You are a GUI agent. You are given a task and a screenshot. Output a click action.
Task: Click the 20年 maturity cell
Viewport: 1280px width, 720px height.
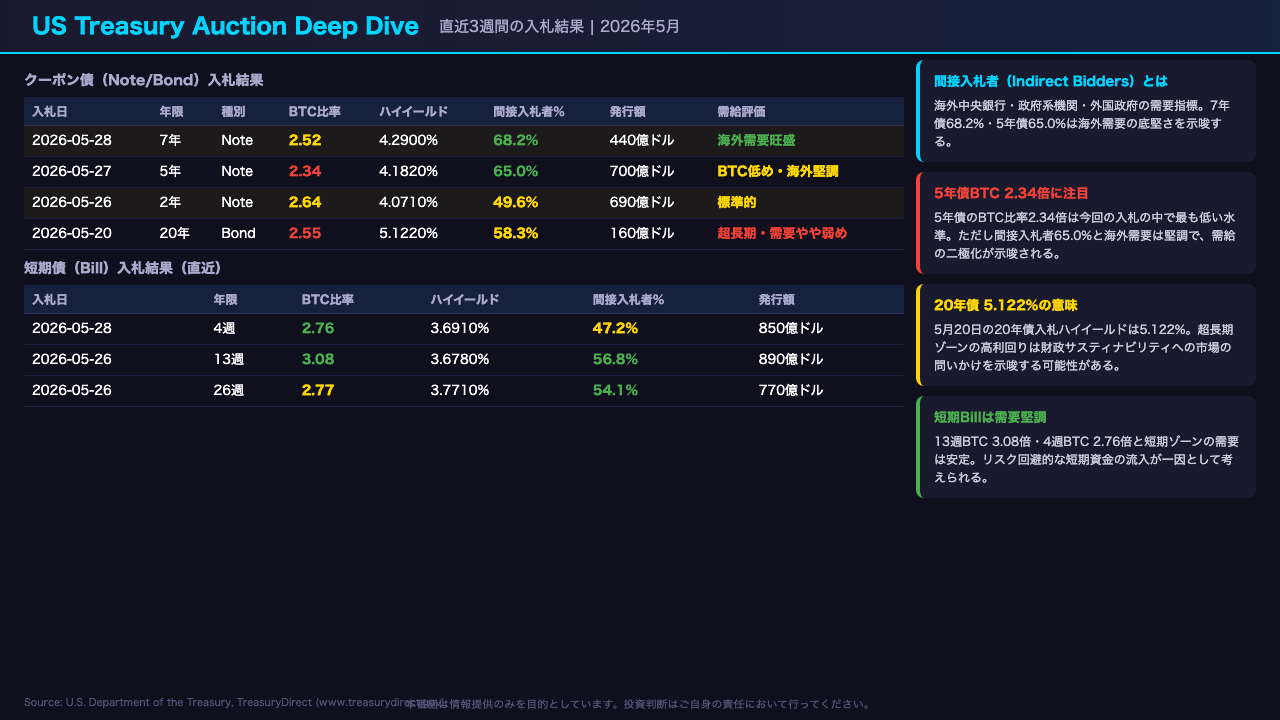click(x=174, y=233)
